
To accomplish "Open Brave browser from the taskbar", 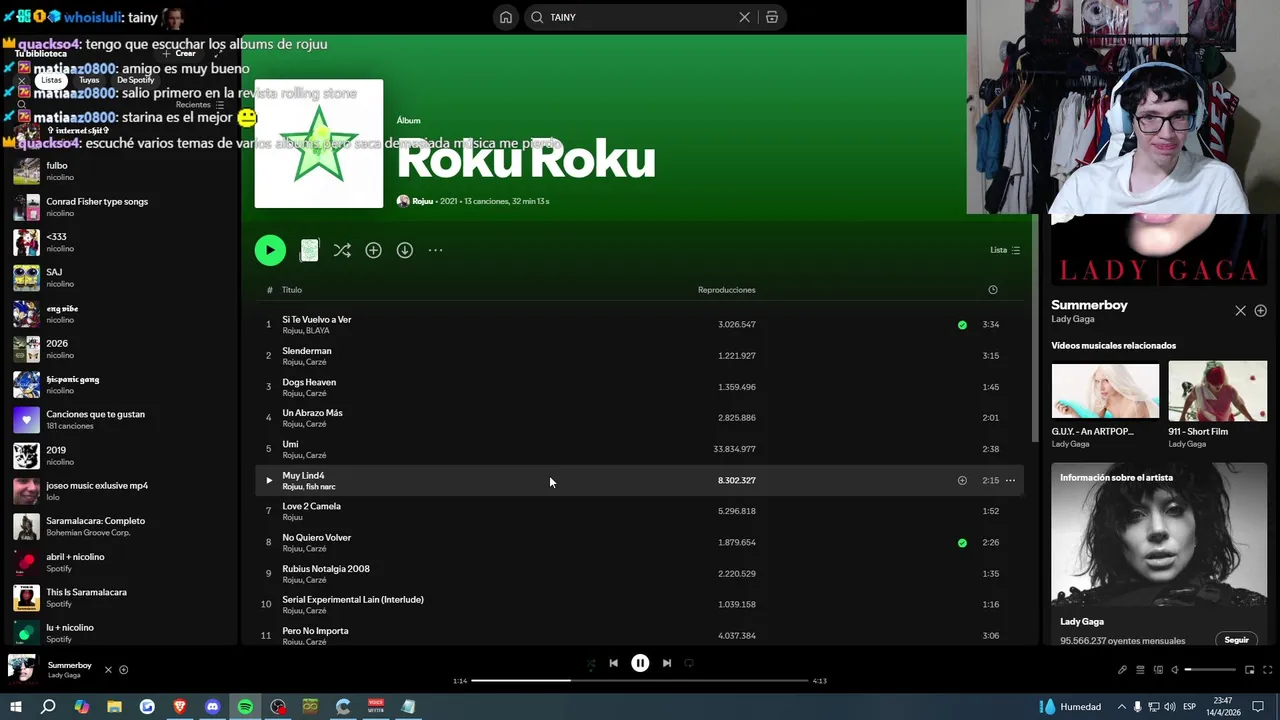I will pos(180,707).
